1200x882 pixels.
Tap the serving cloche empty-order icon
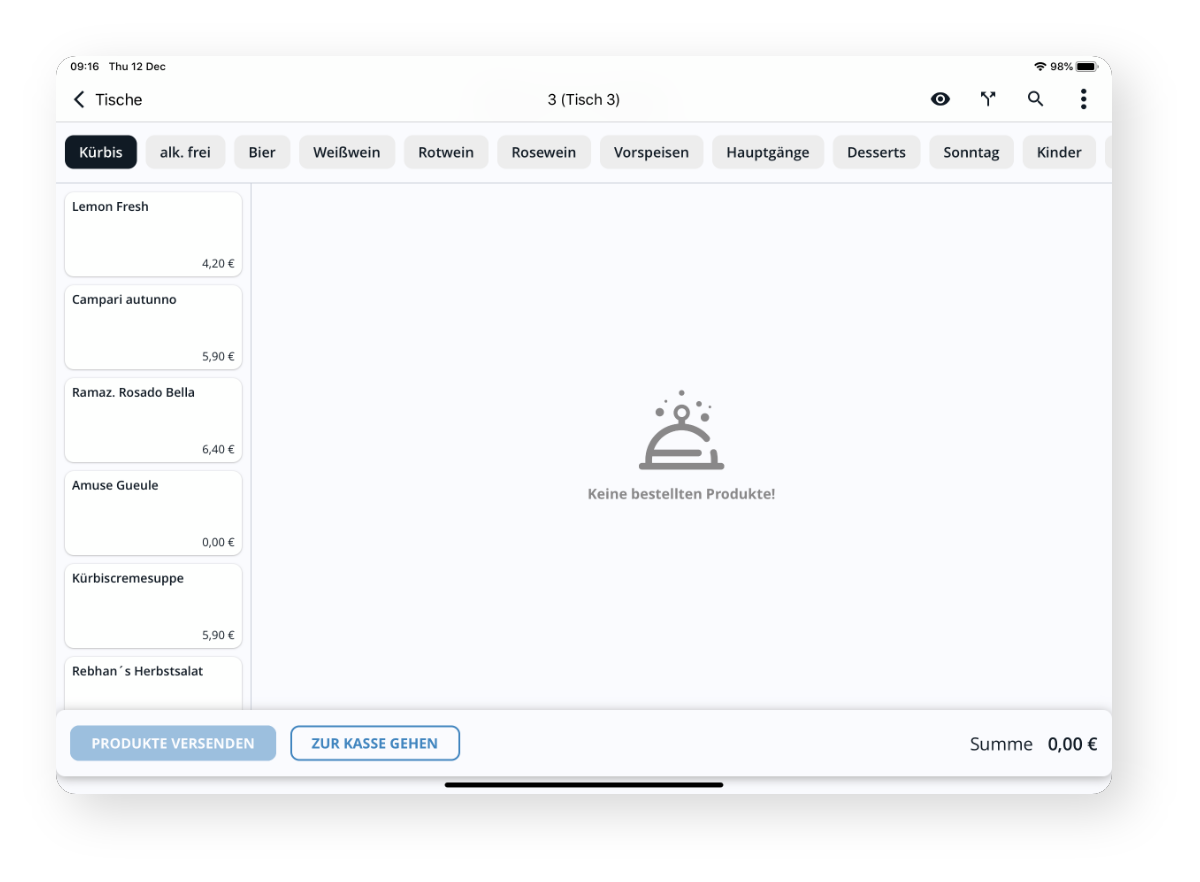tap(681, 432)
